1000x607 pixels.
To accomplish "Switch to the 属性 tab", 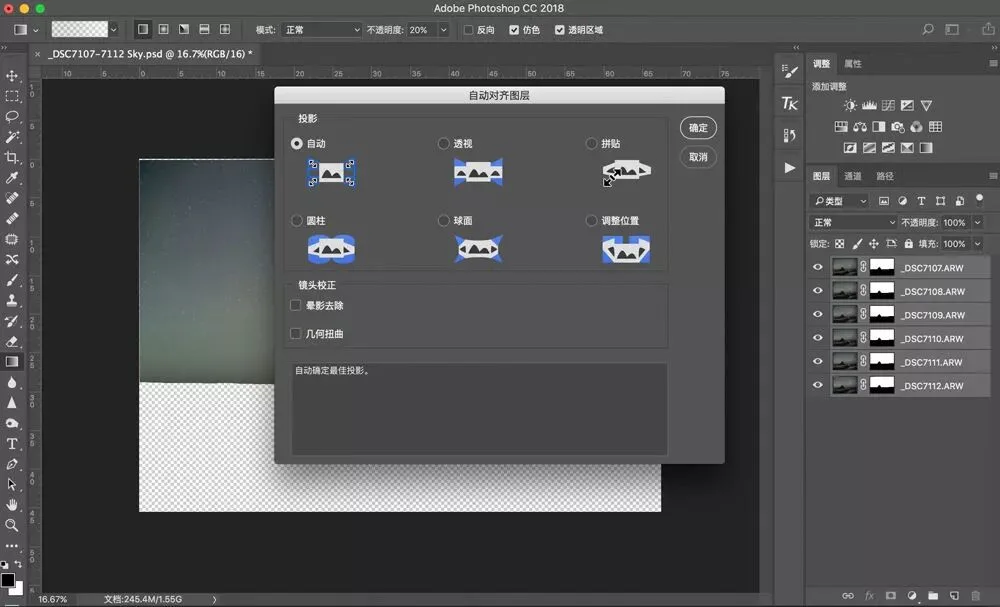I will click(853, 64).
